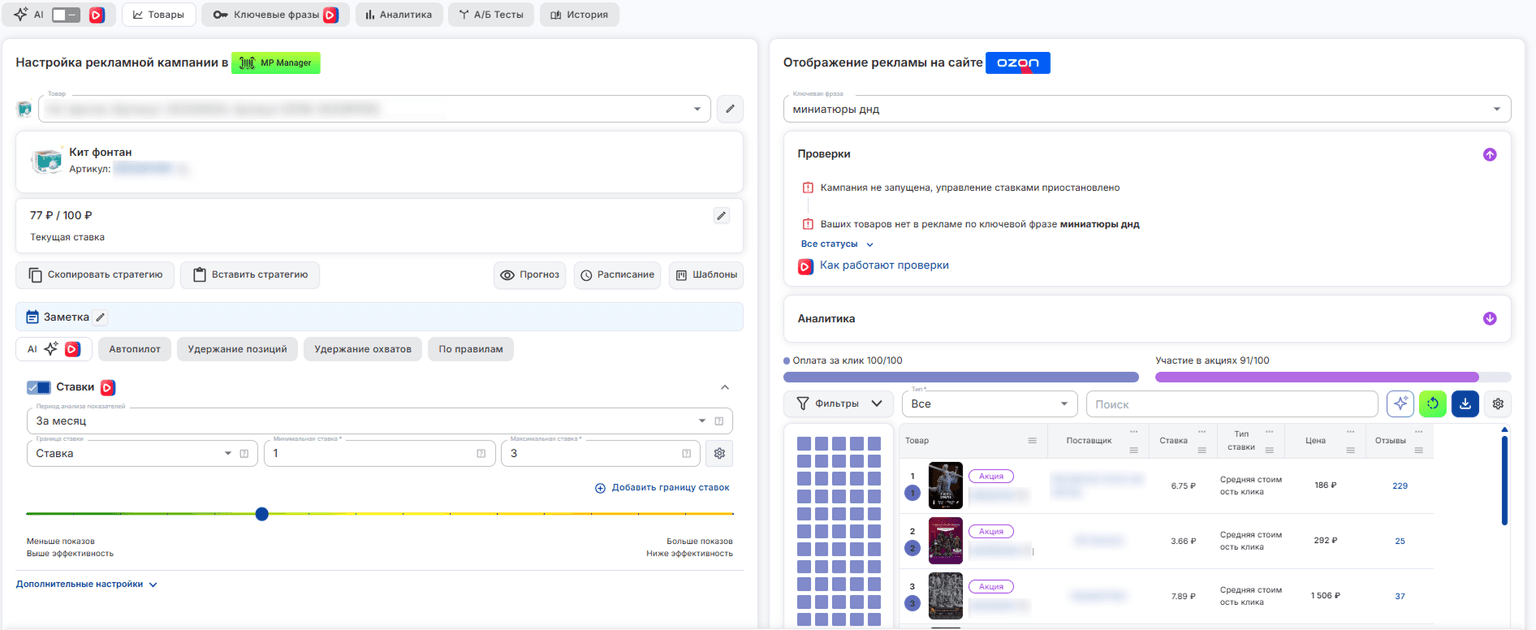Open video help icon next to Ставки

108,387
